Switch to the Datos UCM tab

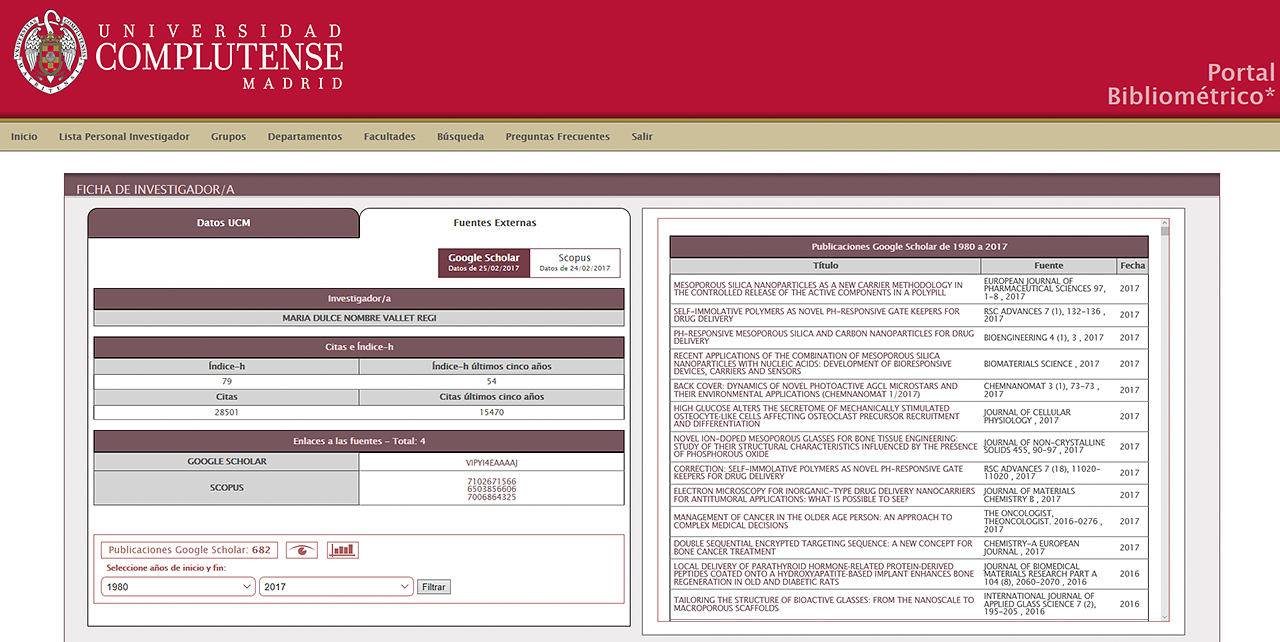click(x=223, y=223)
